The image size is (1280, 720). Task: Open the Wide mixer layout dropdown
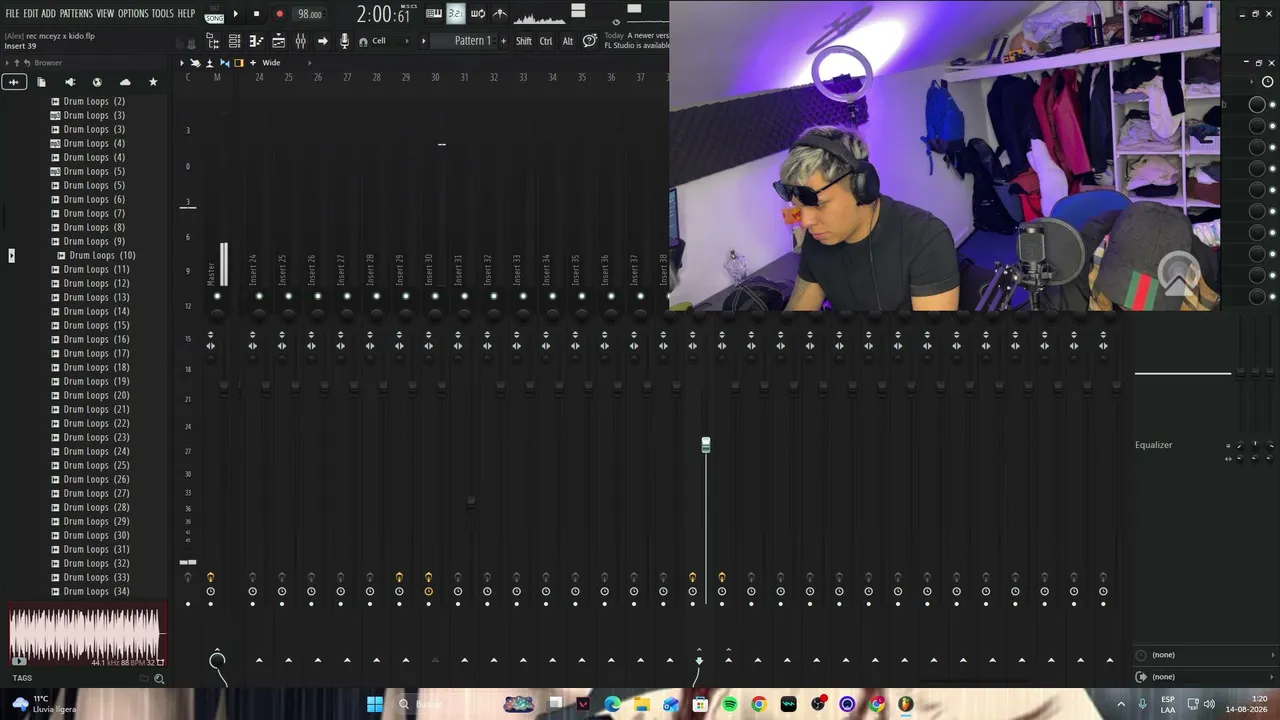pos(277,63)
